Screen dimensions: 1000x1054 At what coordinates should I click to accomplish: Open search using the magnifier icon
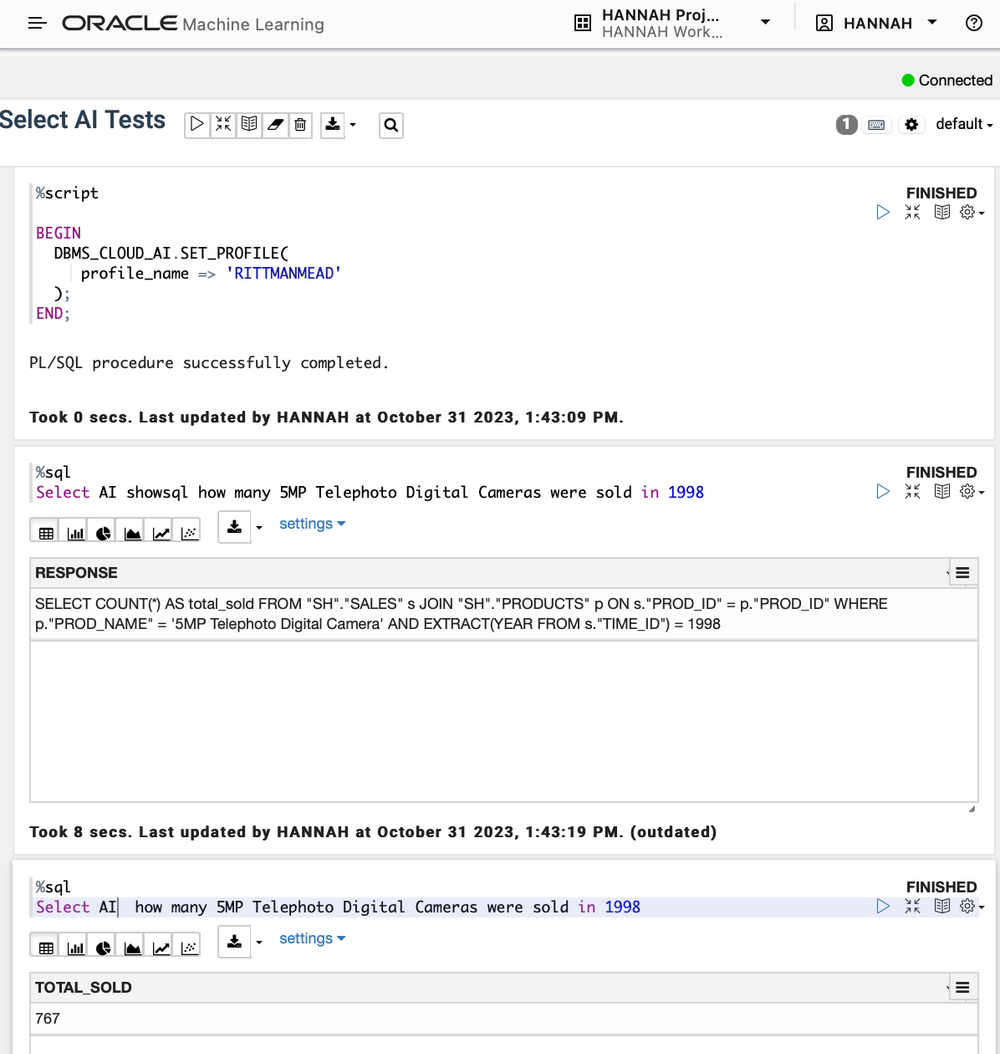pos(390,124)
